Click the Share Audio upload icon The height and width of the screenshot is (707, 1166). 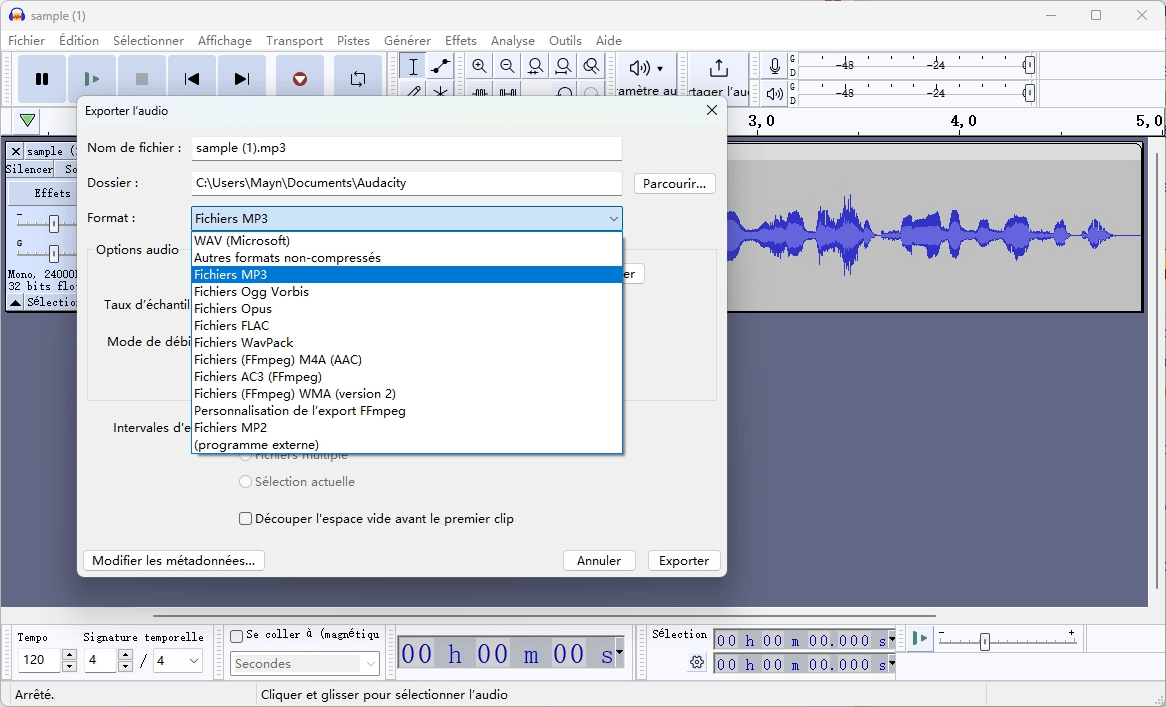[x=718, y=68]
